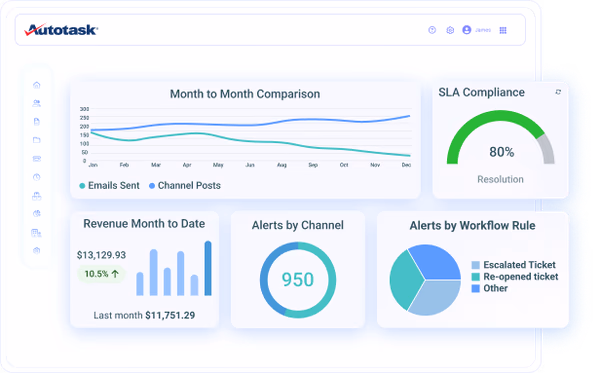Open the clock timesheet icon in sidebar

click(x=37, y=177)
